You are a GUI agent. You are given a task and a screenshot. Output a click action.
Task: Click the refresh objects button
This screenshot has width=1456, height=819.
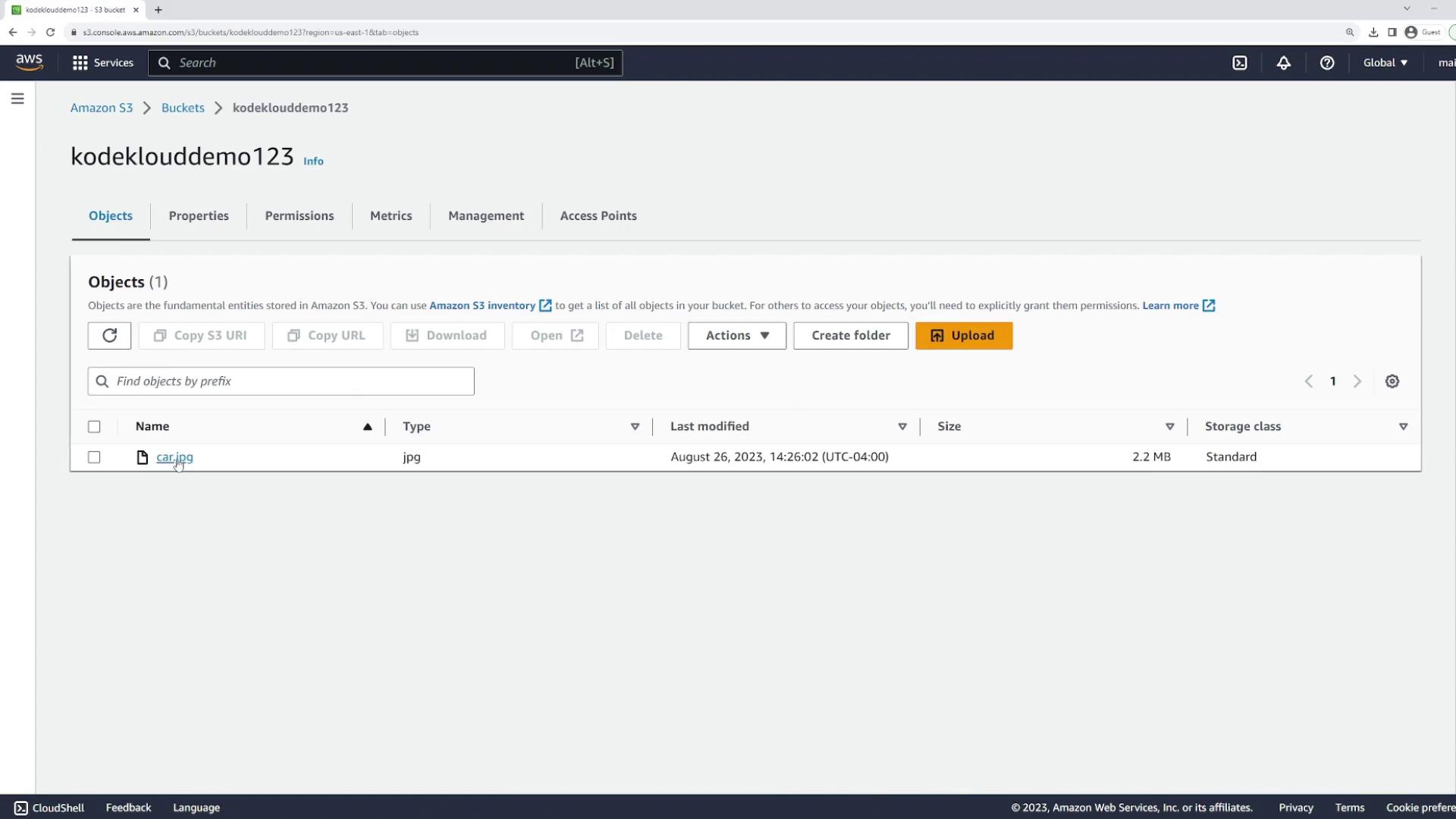[x=109, y=335]
